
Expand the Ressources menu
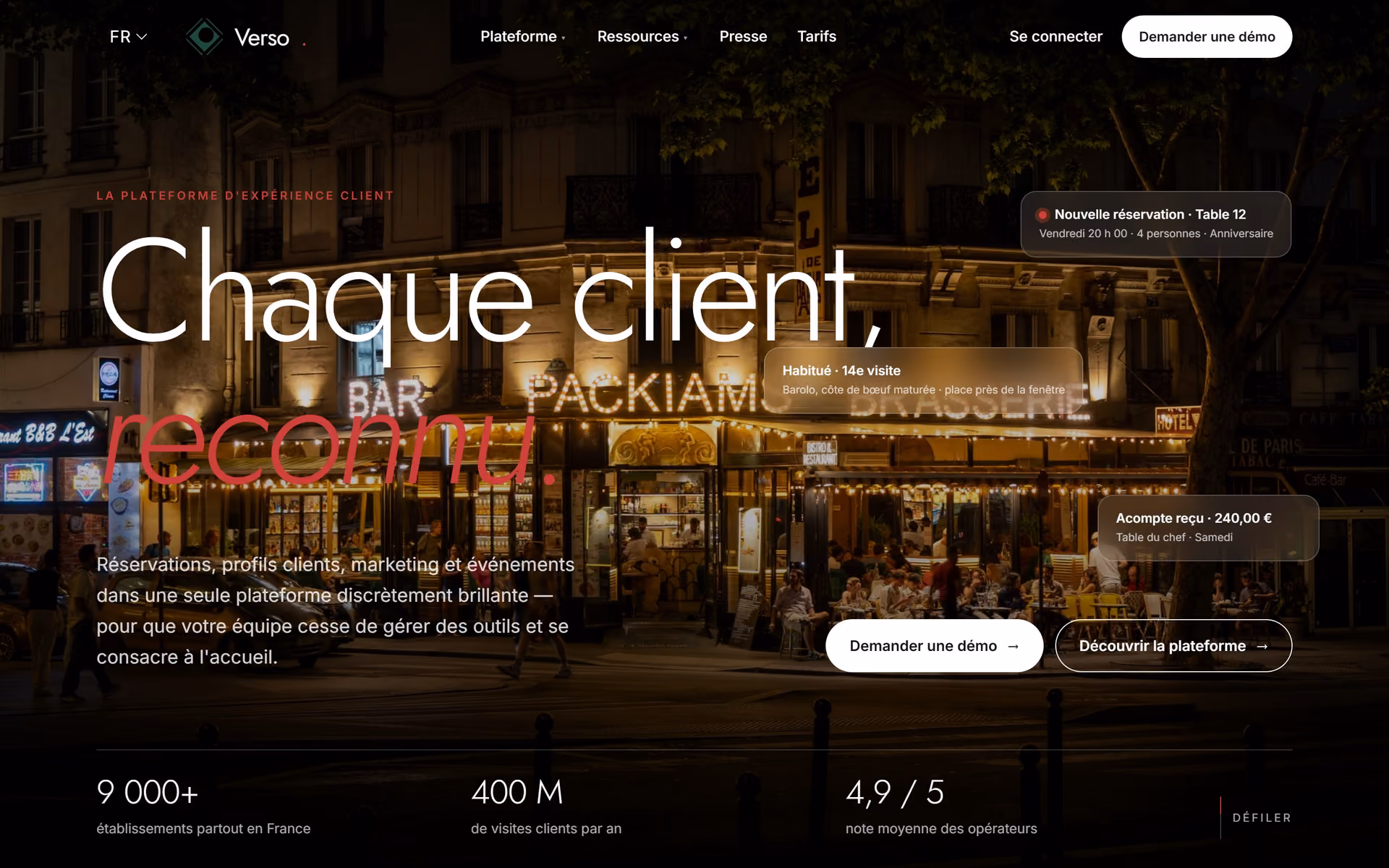(642, 36)
